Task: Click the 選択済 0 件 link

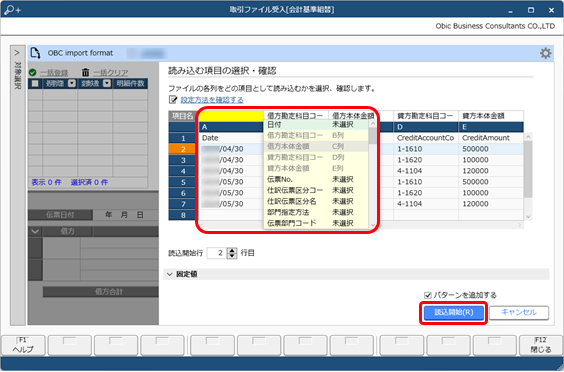Action: (89, 182)
